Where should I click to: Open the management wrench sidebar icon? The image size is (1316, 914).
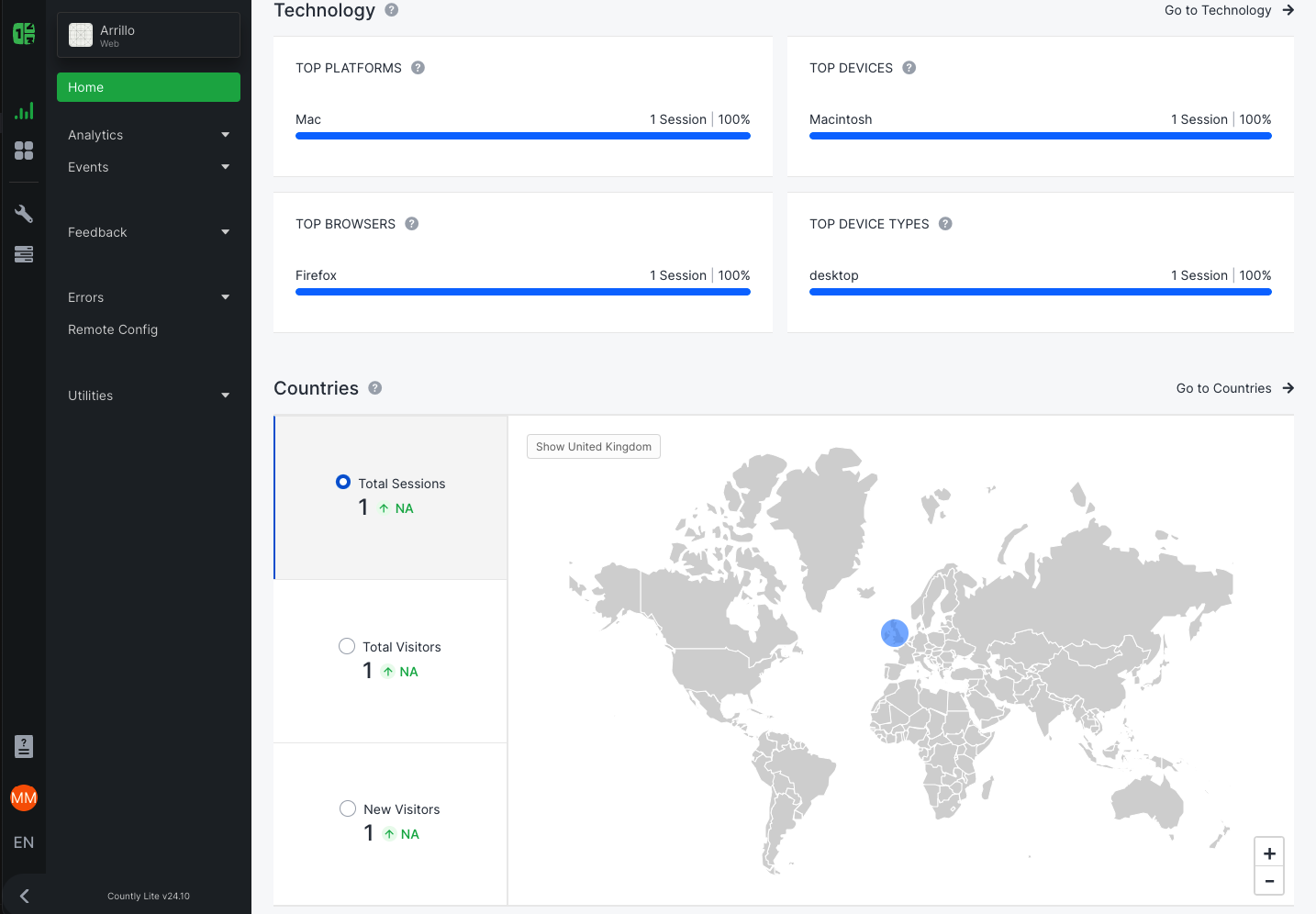[x=24, y=214]
